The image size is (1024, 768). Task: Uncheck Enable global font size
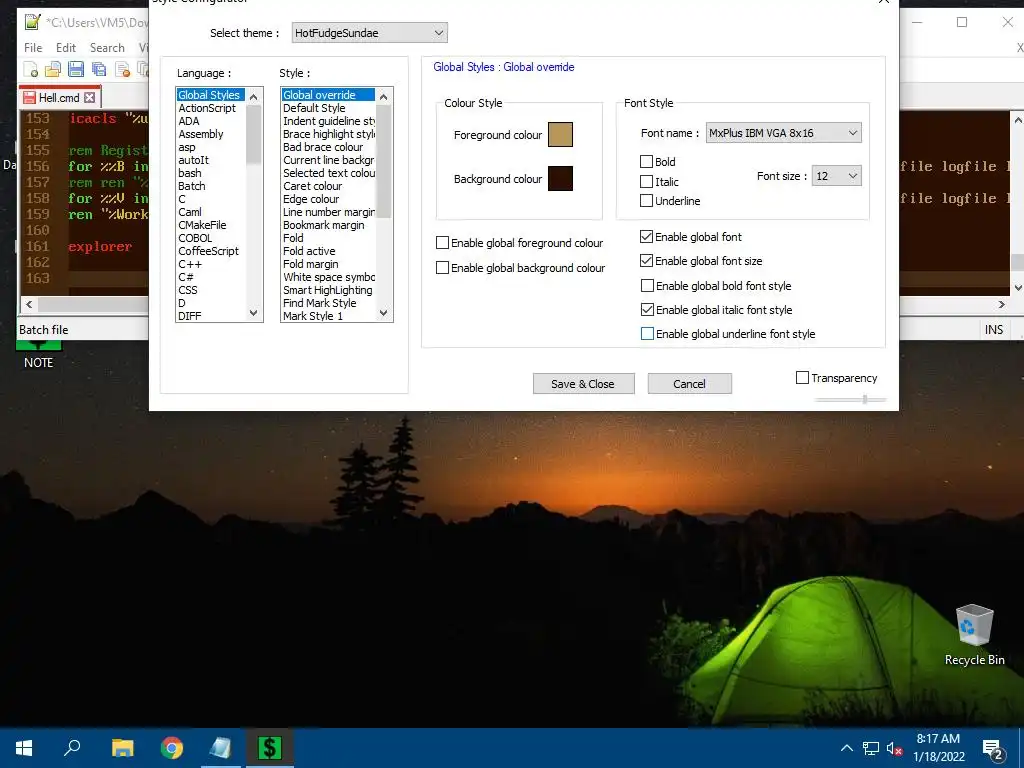[647, 261]
